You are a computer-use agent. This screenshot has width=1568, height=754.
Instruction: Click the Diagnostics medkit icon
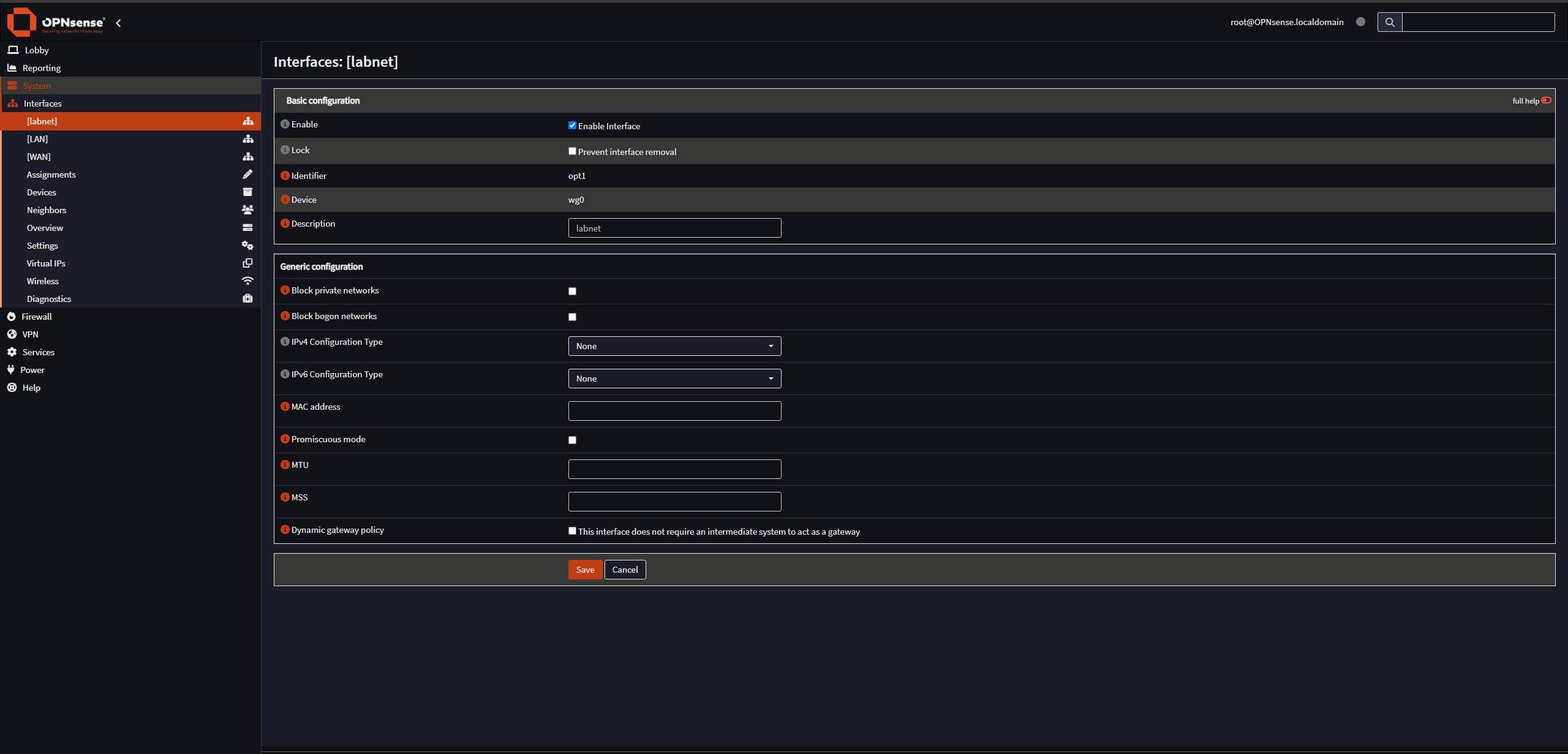pyautogui.click(x=247, y=299)
